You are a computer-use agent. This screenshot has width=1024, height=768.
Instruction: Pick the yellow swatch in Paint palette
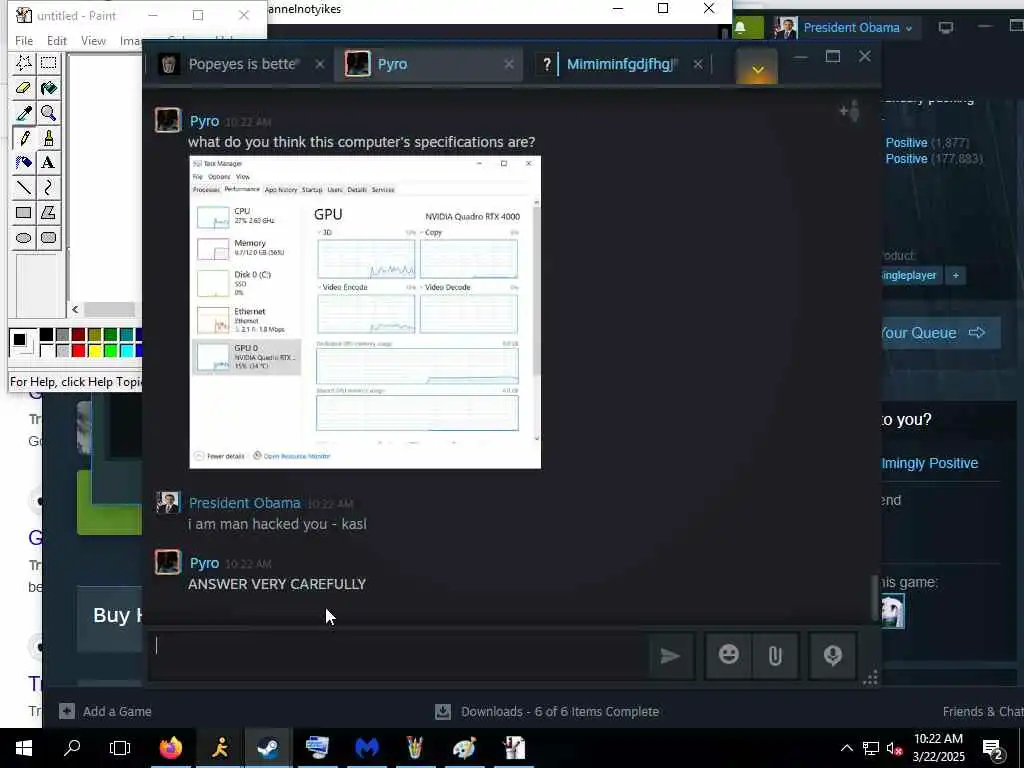point(95,351)
